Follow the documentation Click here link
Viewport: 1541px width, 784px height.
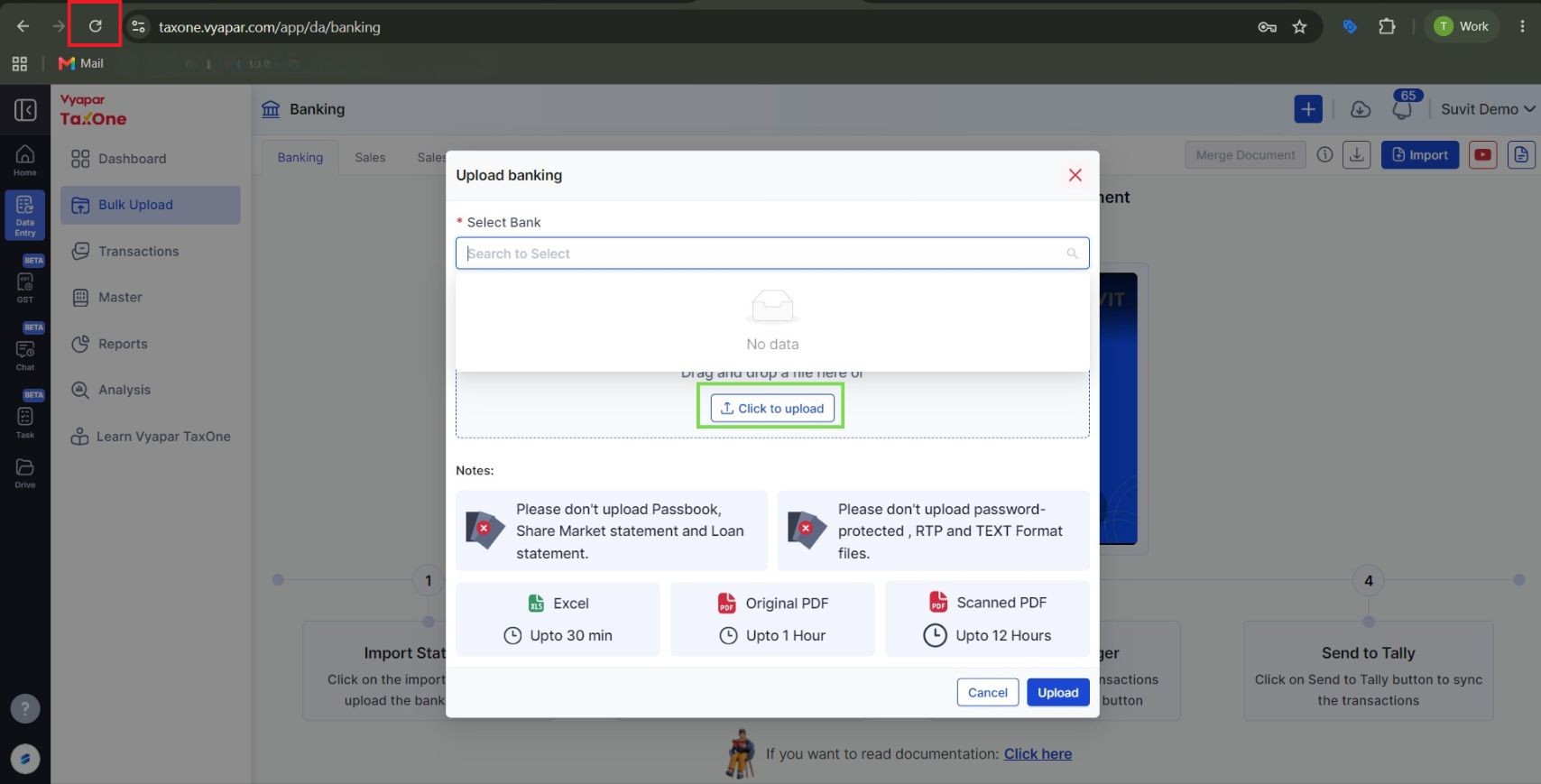coord(1038,753)
